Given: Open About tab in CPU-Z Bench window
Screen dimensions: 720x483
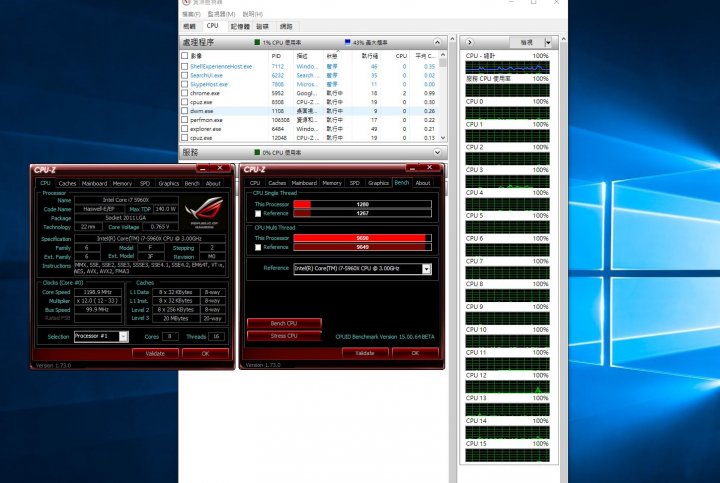Looking at the screenshot, I should click(x=423, y=183).
